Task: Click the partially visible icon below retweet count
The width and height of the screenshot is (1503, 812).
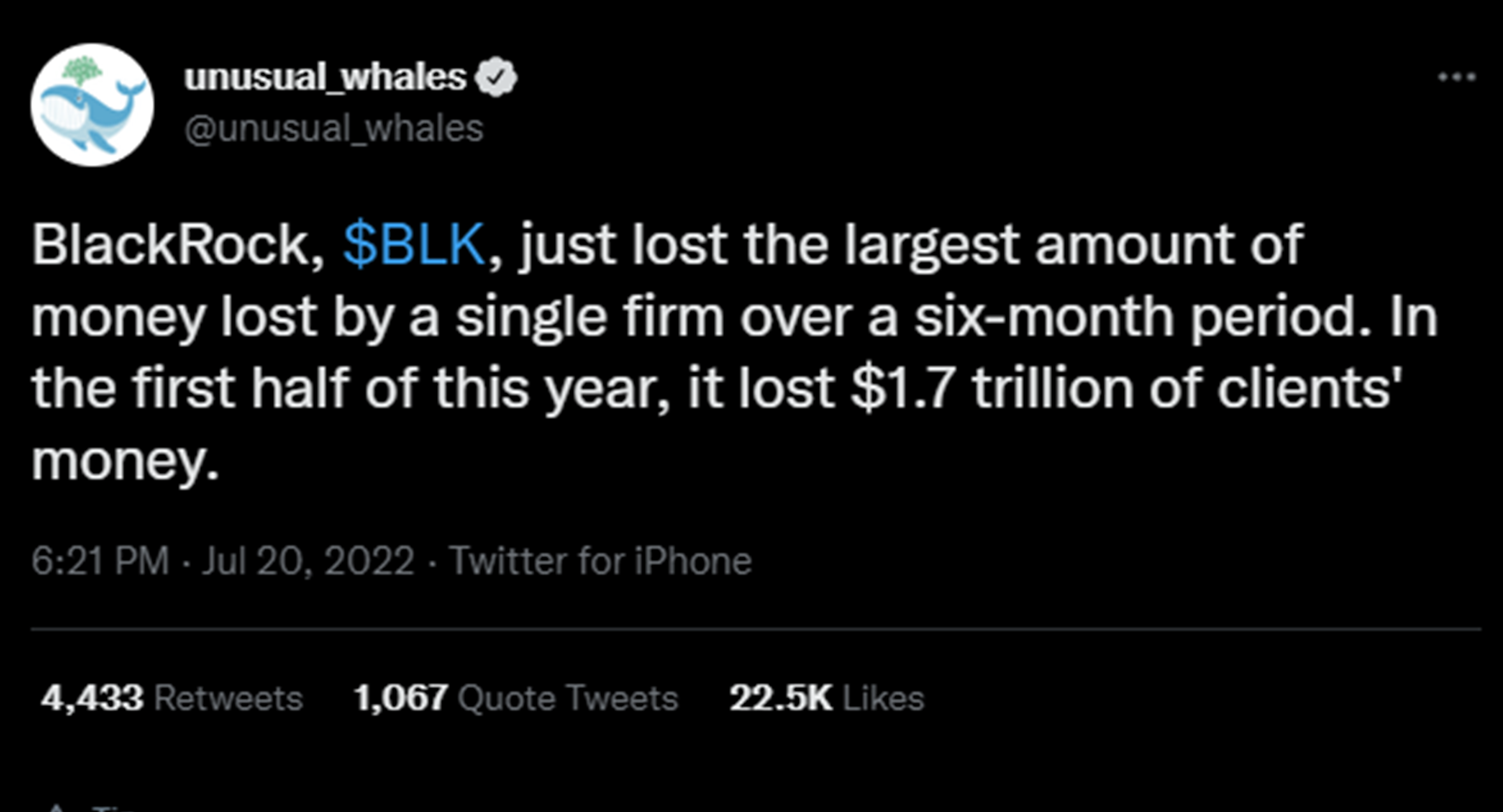Action: tap(57, 808)
